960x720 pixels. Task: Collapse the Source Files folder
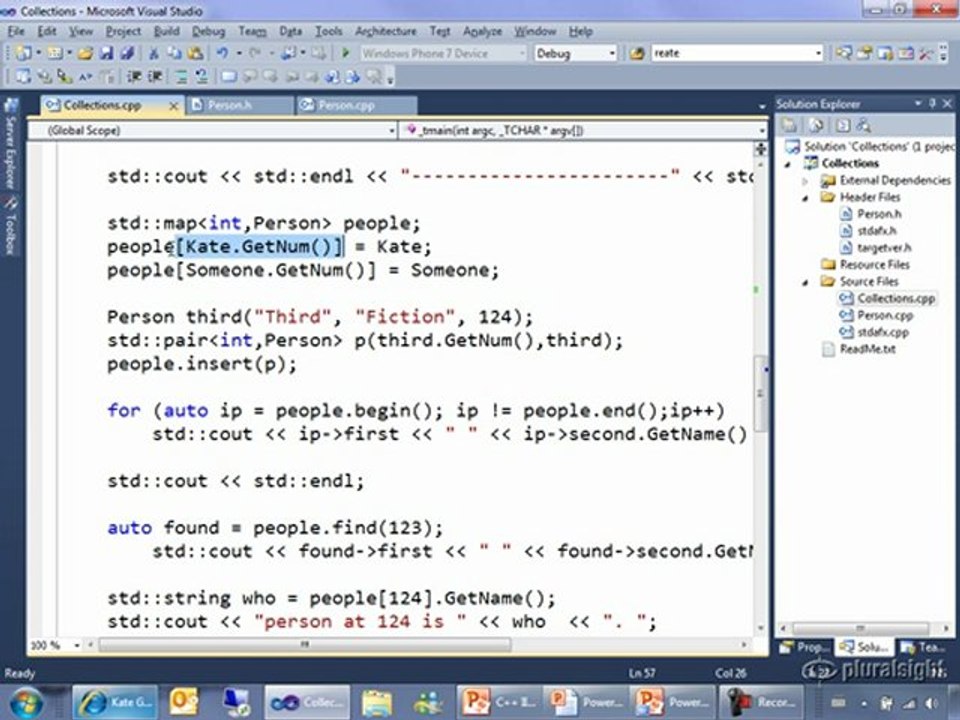coord(806,282)
